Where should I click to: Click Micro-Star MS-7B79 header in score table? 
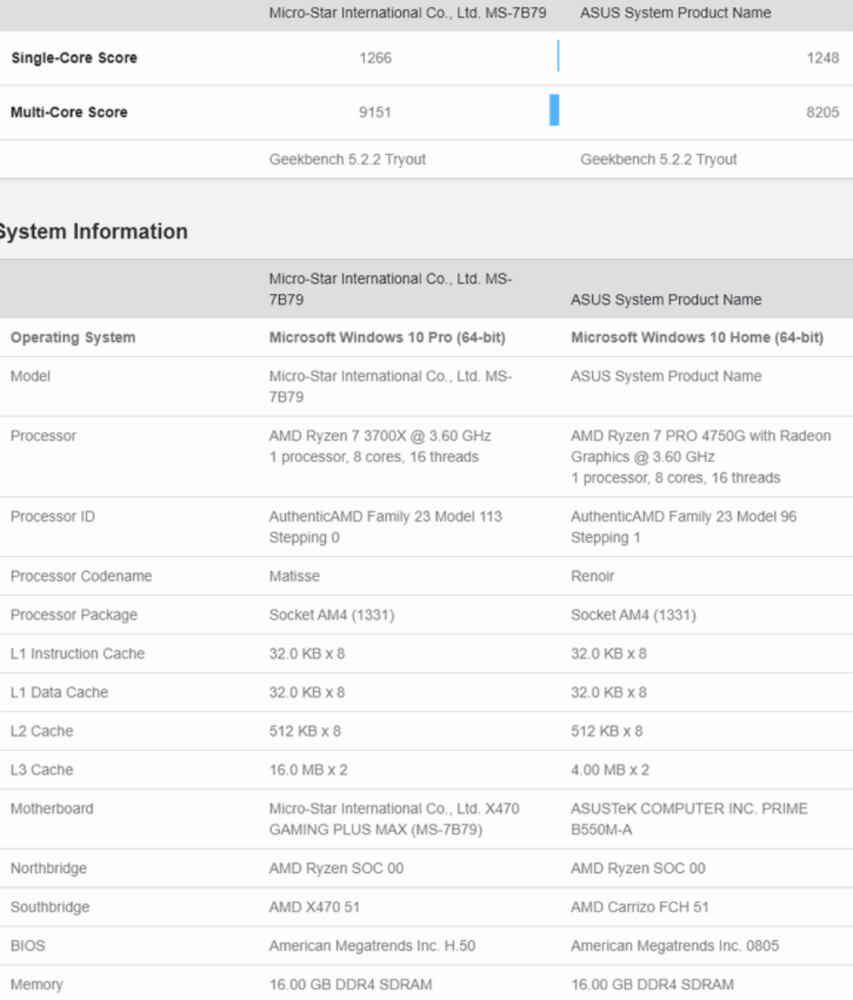click(x=407, y=13)
